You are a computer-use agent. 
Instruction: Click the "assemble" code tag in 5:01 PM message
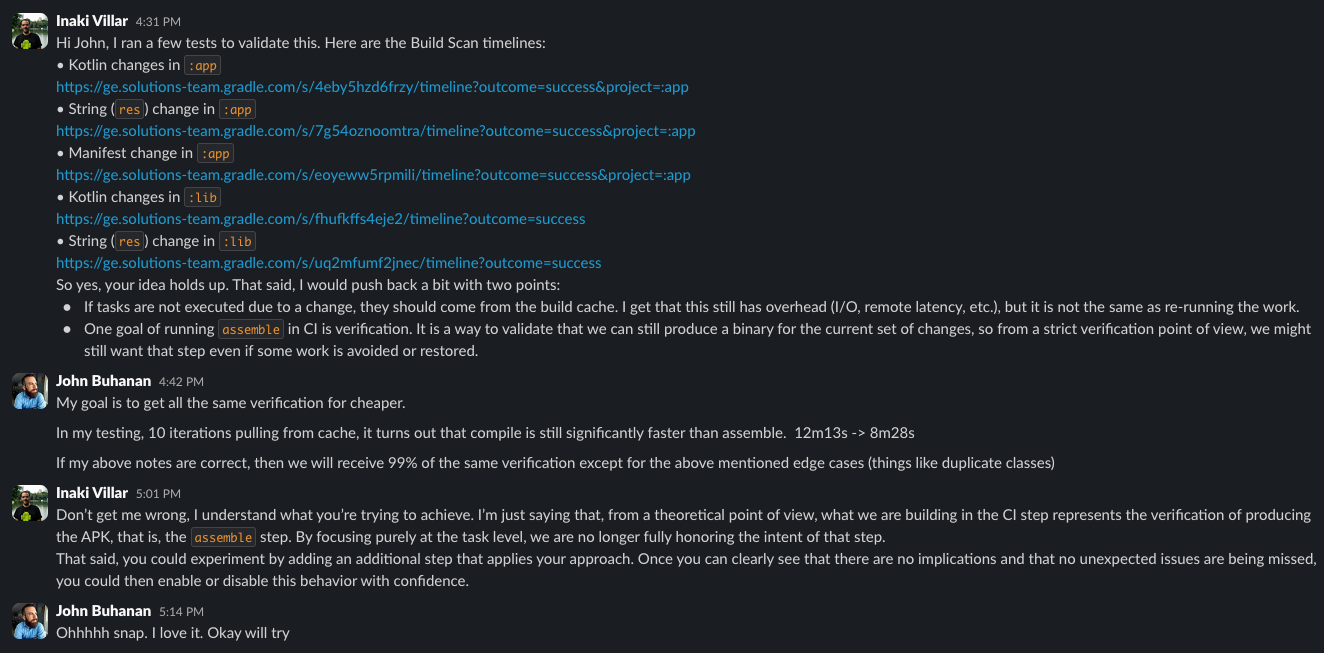click(223, 537)
